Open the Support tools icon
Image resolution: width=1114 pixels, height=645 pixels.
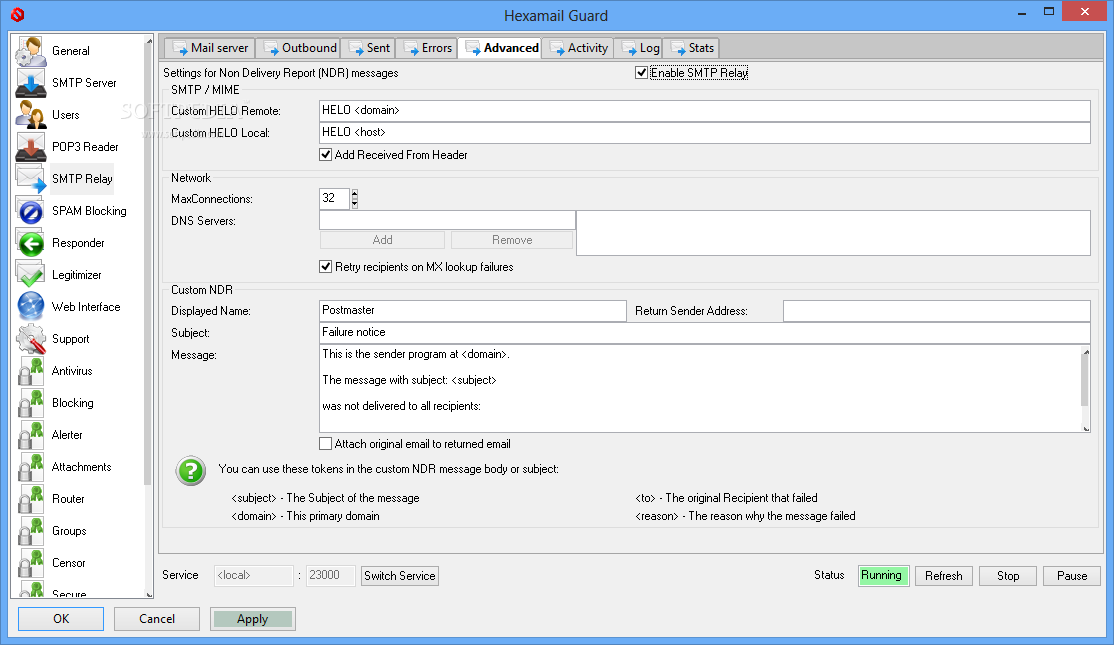pos(31,339)
